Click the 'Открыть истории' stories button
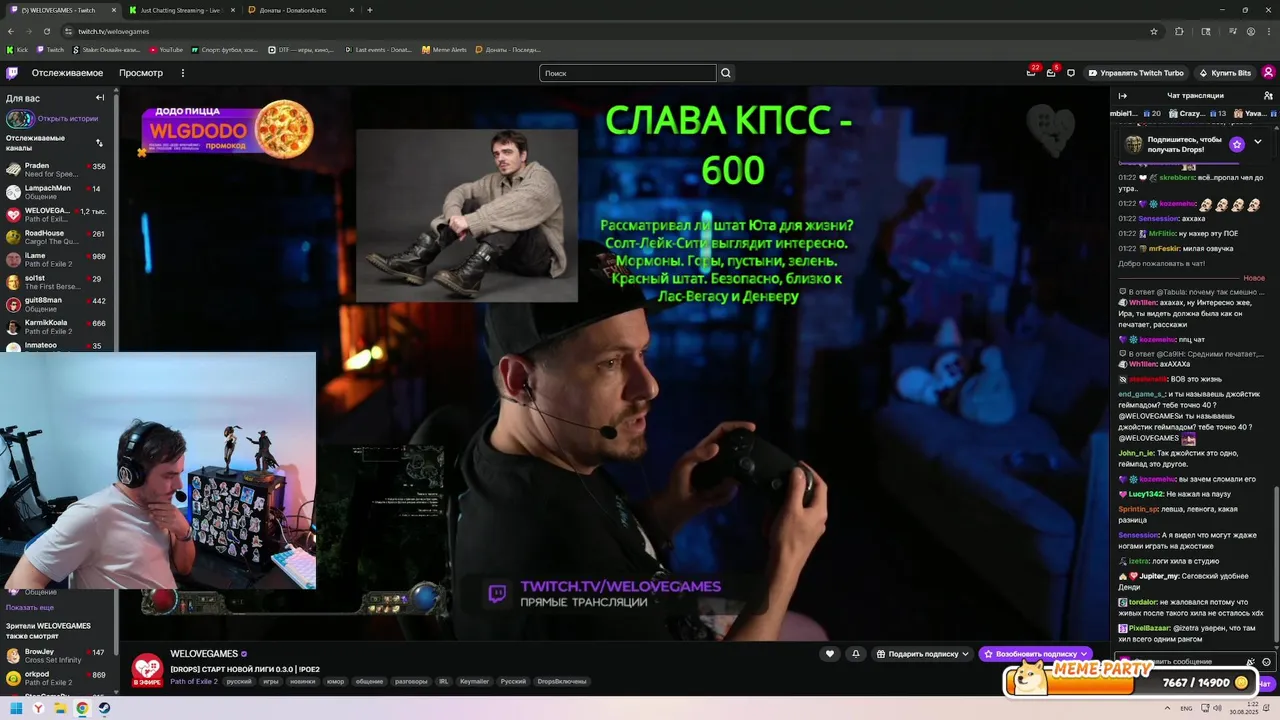The image size is (1280, 720). tap(52, 119)
